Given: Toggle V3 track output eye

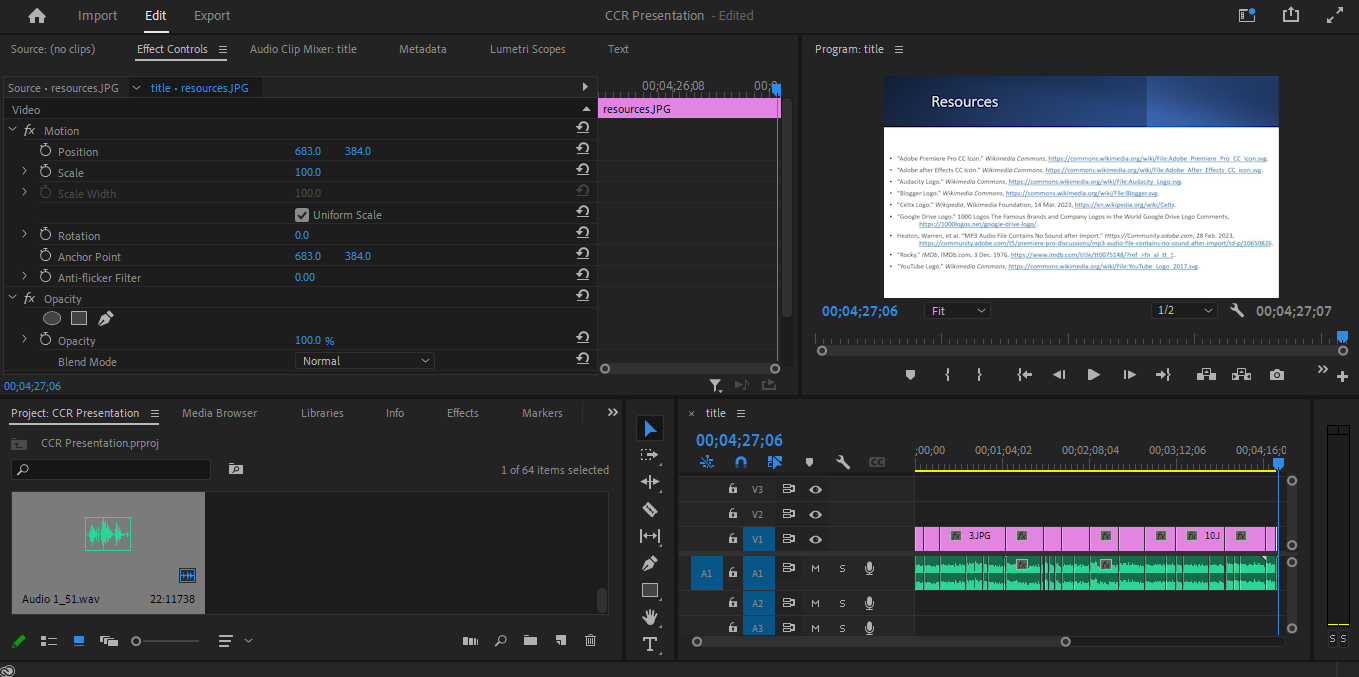Looking at the screenshot, I should (x=815, y=489).
